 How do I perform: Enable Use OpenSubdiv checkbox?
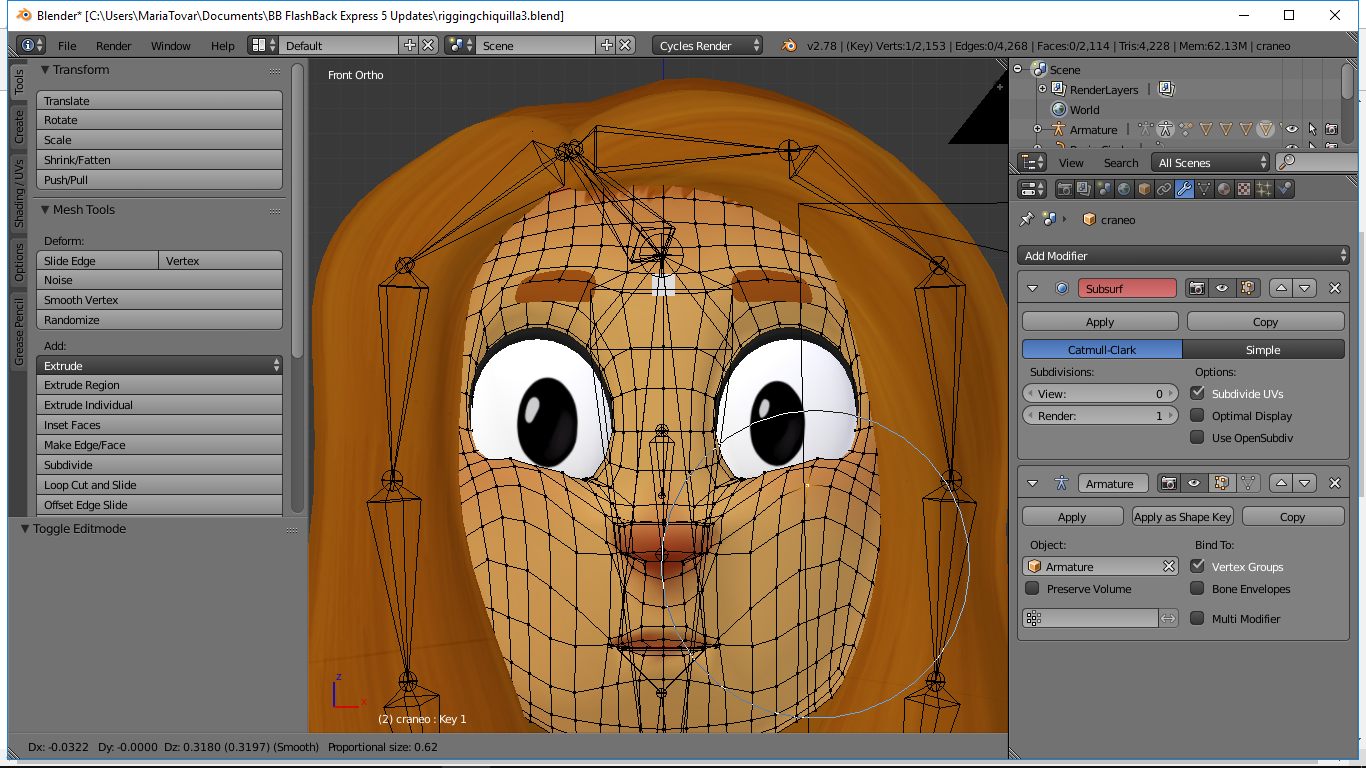tap(1197, 437)
